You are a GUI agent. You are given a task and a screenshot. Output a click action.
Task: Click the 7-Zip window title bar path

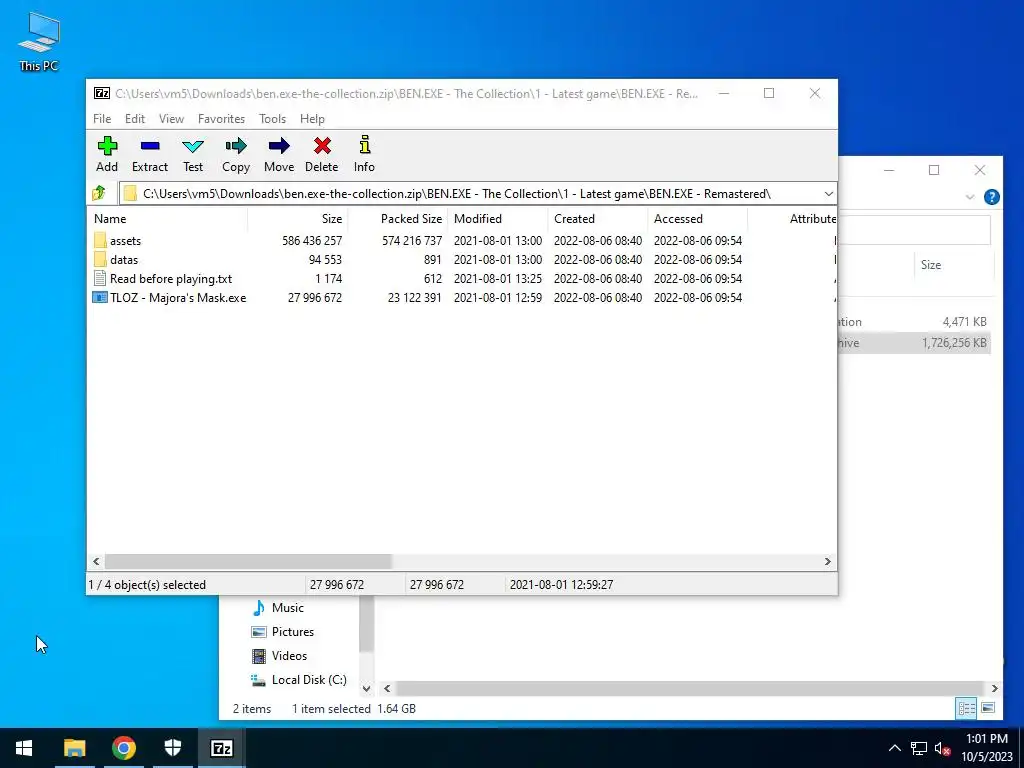[406, 93]
